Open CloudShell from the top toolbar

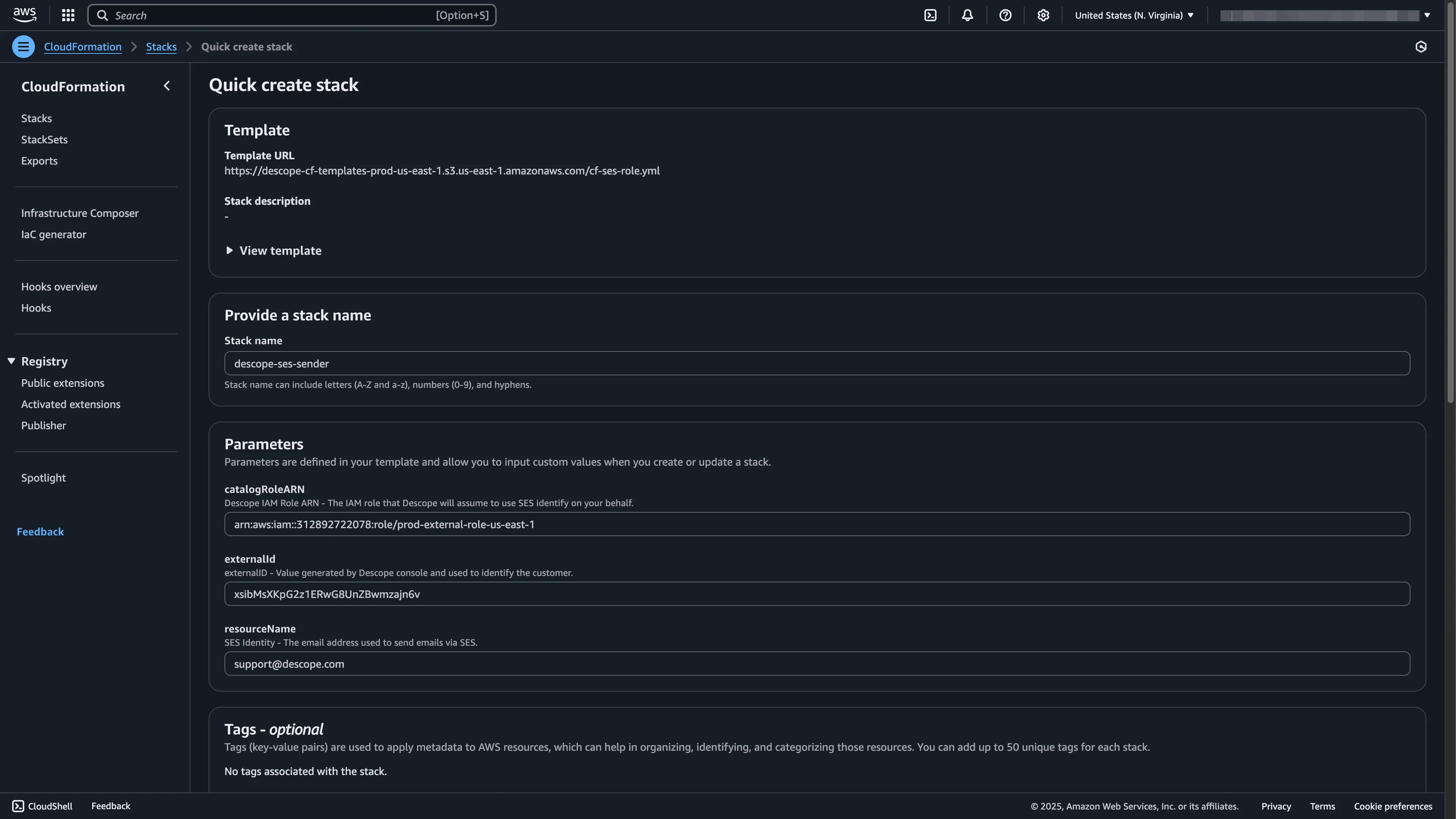(x=930, y=15)
